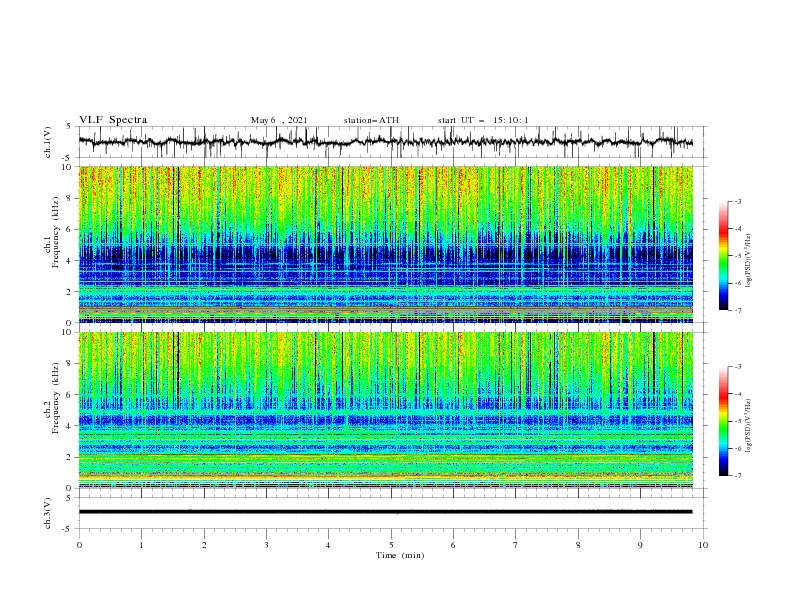
Task: Click the ch.1 frequency tick label "10"
Action: click(67, 167)
